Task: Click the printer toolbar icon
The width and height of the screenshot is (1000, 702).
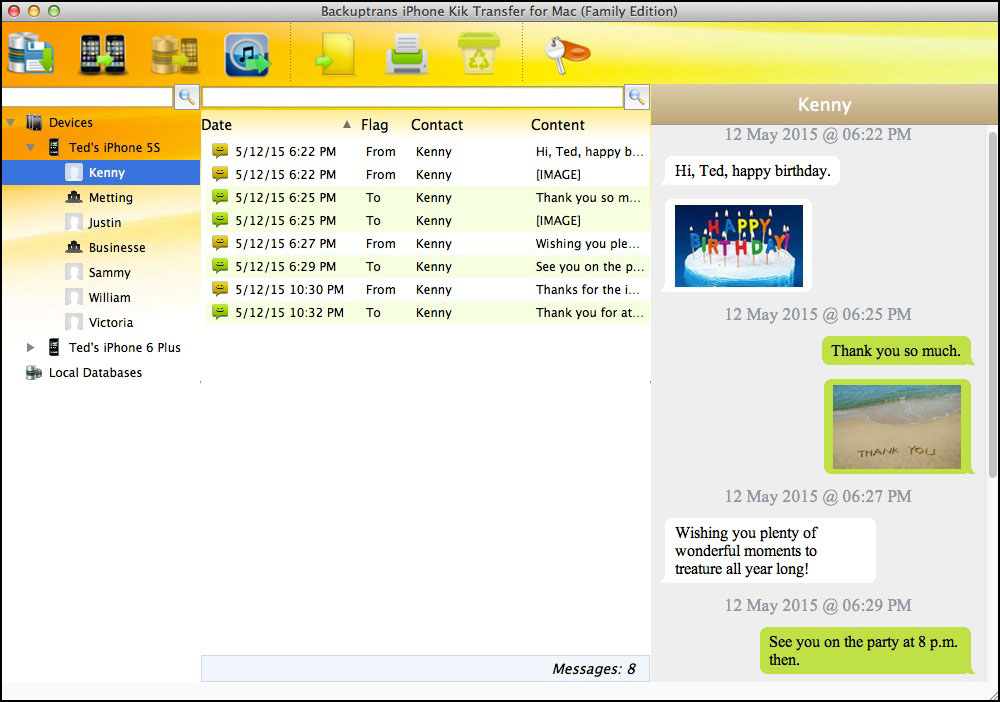Action: [x=406, y=54]
